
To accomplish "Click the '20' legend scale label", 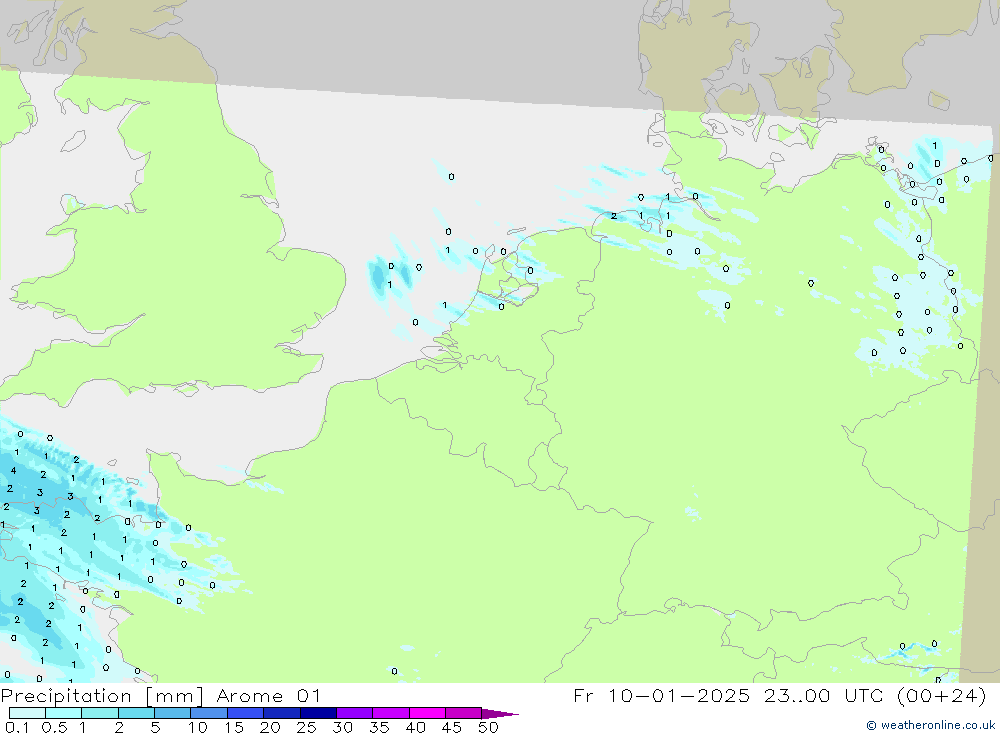I will (x=270, y=727).
